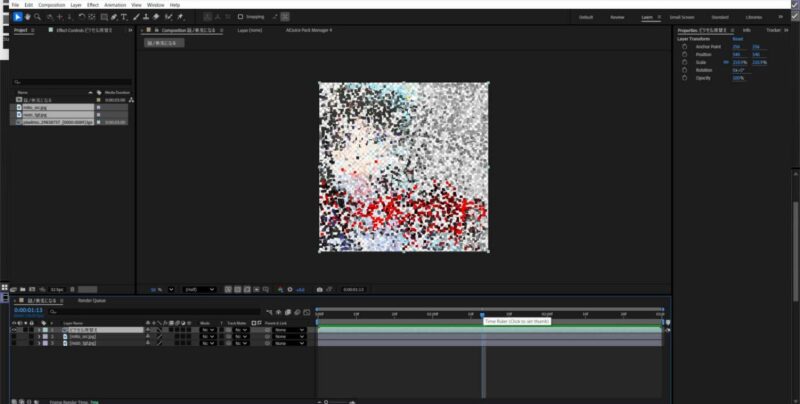Toggle video visibility for layer 2
Image resolution: width=800 pixels, height=404 pixels.
14,337
